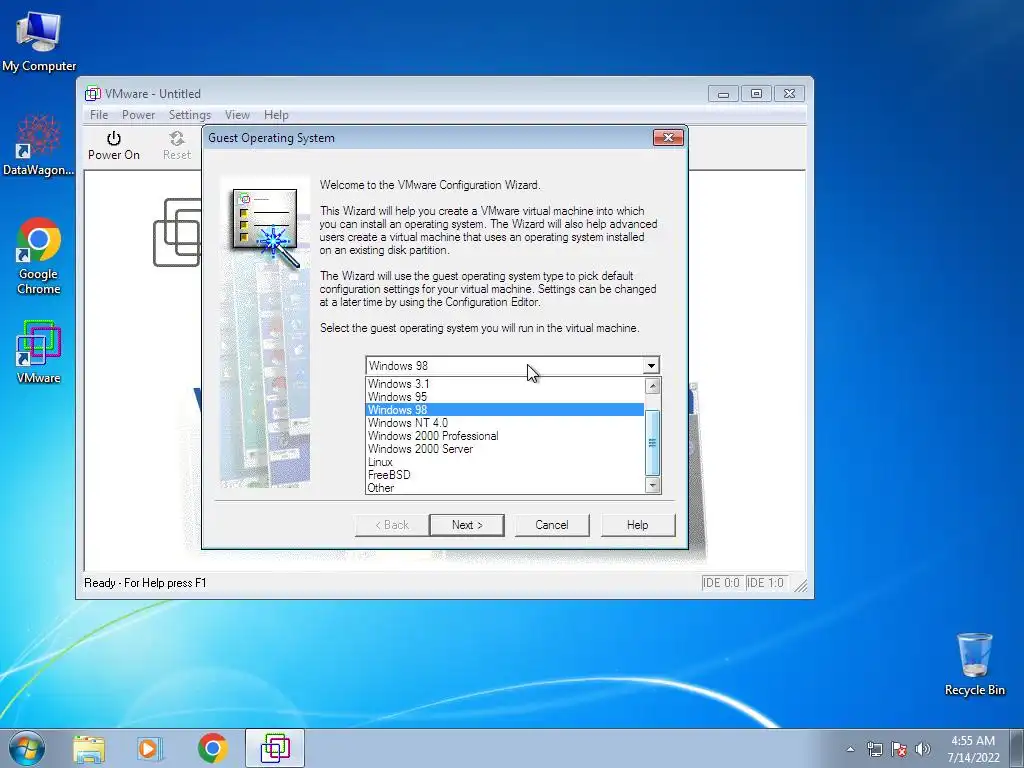The image size is (1024, 768).
Task: Choose Windows 2000 Professional from the list
Action: 505,436
